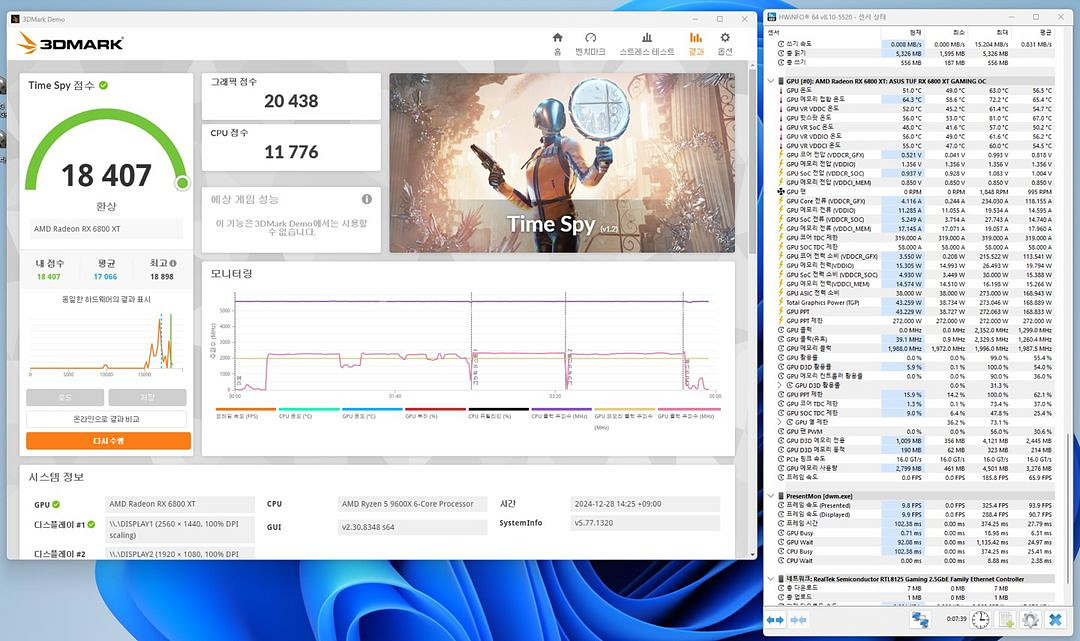This screenshot has width=1080, height=641.
Task: Click the 3DMark logo
Action: coord(70,43)
